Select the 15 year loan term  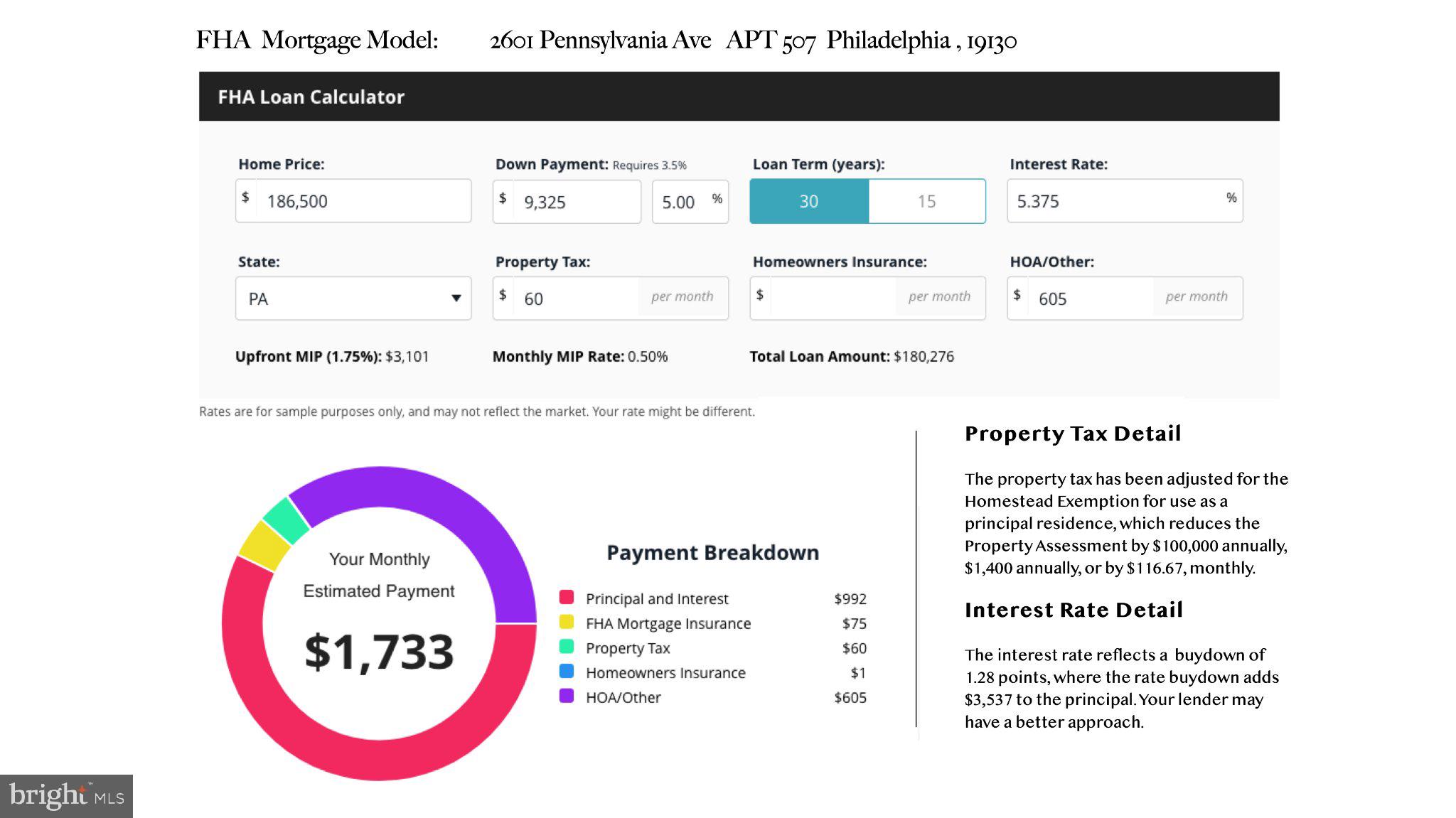[927, 201]
